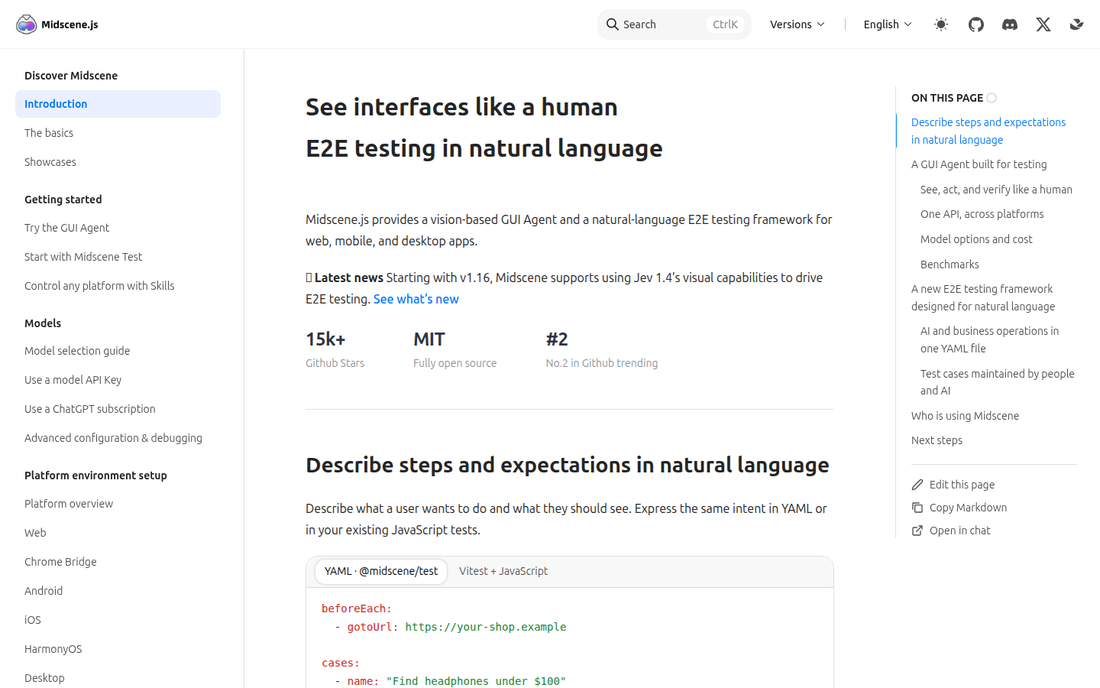This screenshot has height=688, width=1100.
Task: Open the X (Twitter) profile icon
Action: pos(1043,25)
